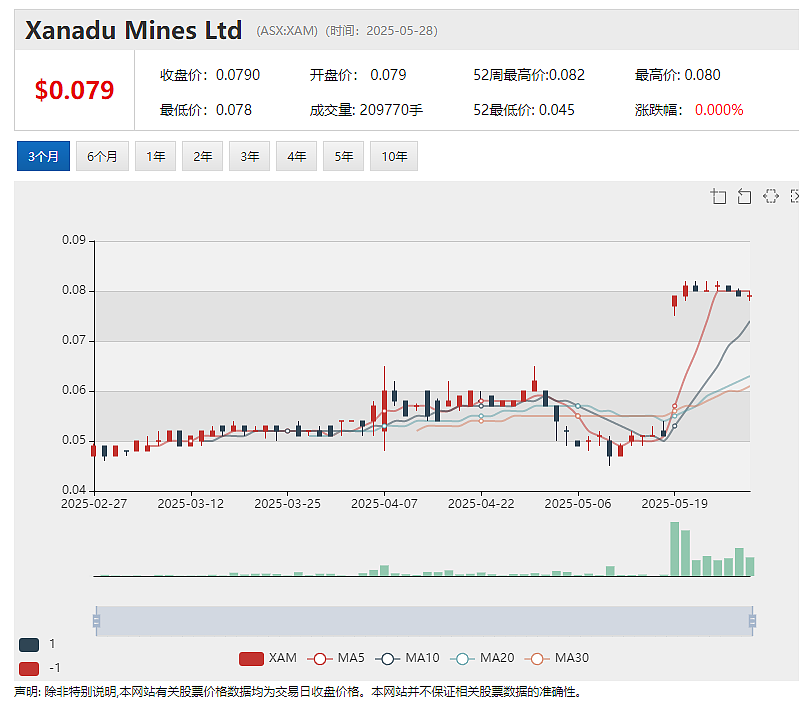The height and width of the screenshot is (715, 810).
Task: Choose the 5年 range tab
Action: (x=344, y=156)
